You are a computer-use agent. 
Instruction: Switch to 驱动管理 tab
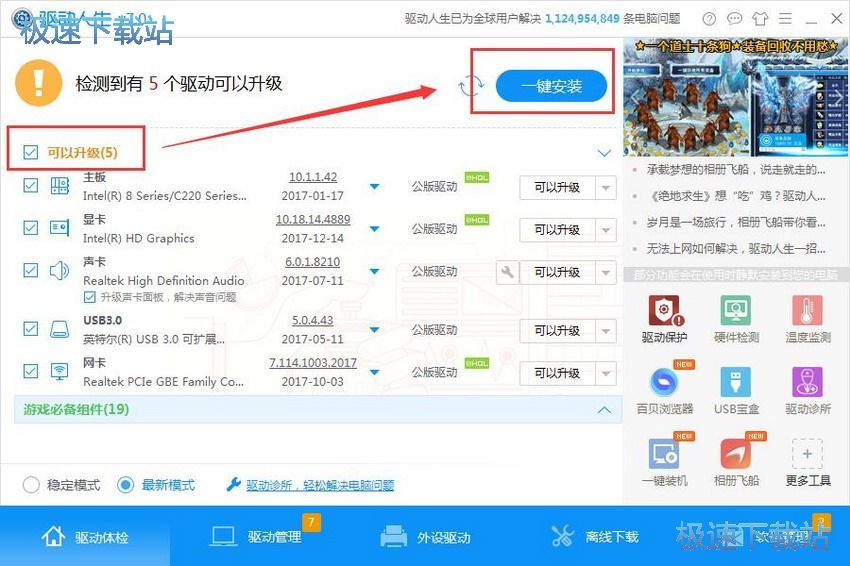click(255, 537)
